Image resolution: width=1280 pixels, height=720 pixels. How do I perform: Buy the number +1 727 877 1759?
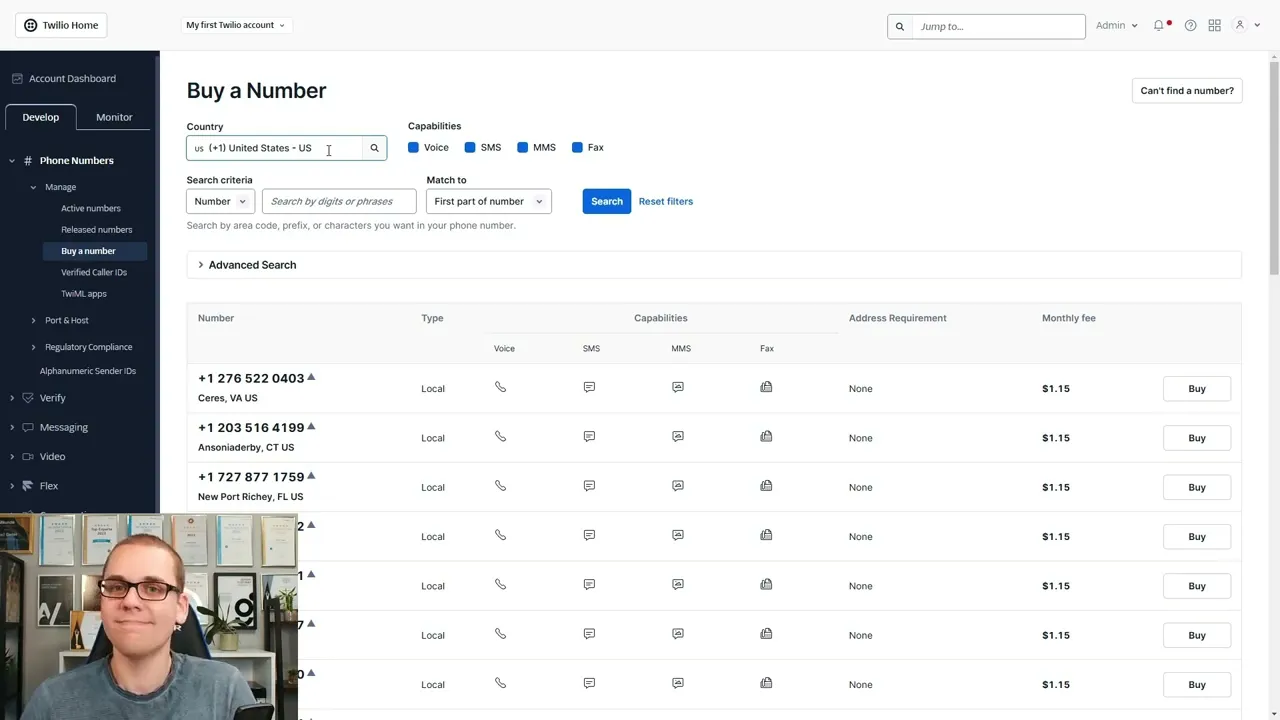pos(1197,487)
